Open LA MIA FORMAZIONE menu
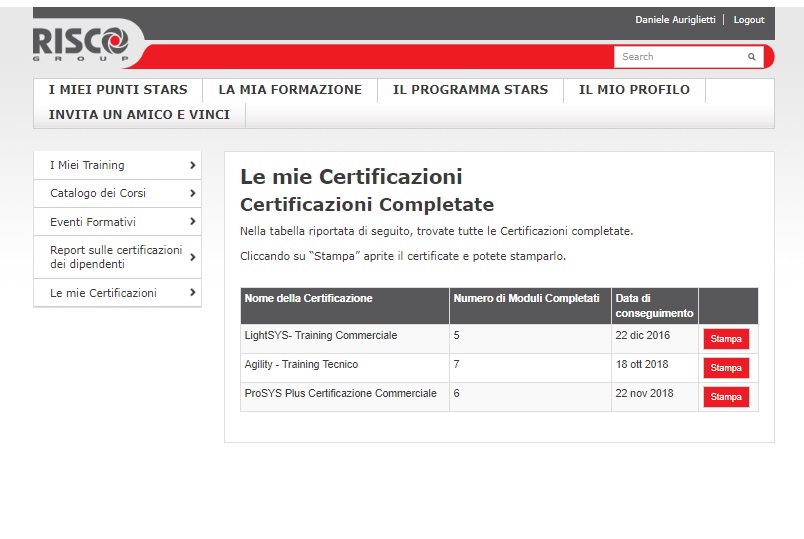 290,90
